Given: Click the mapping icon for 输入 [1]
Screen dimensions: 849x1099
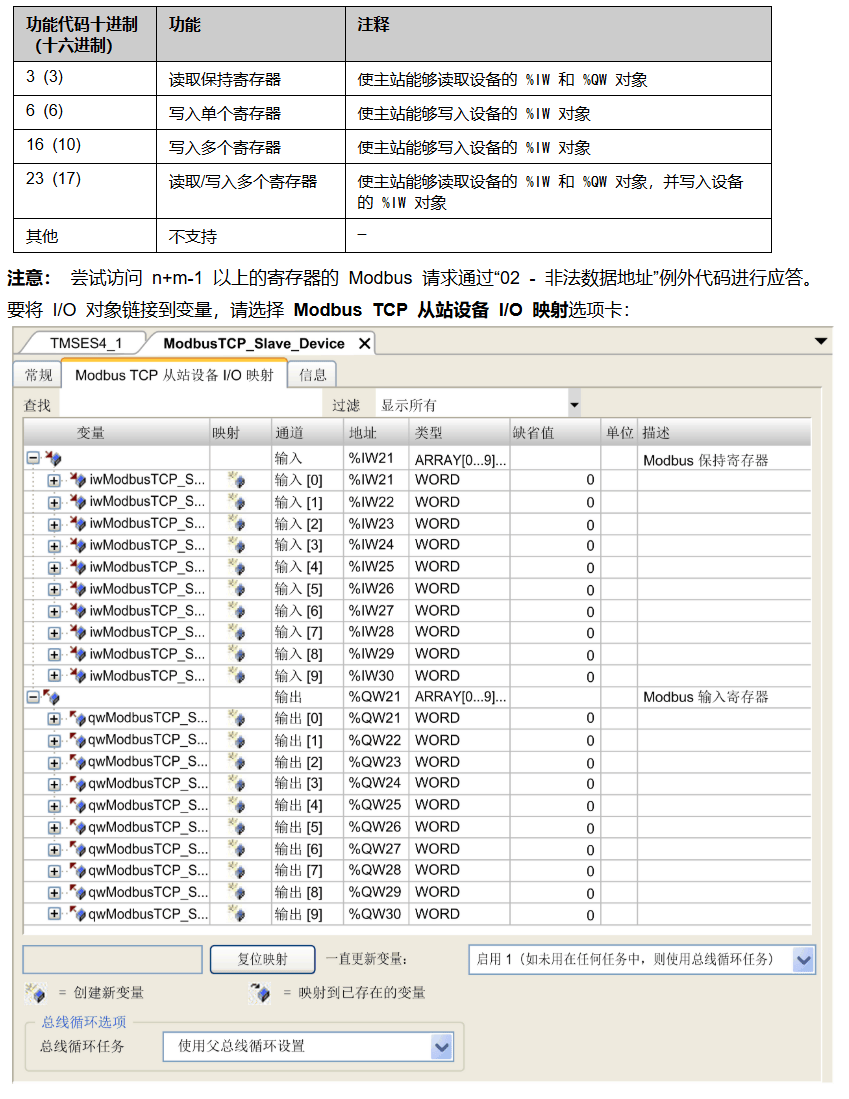Looking at the screenshot, I should (x=237, y=502).
